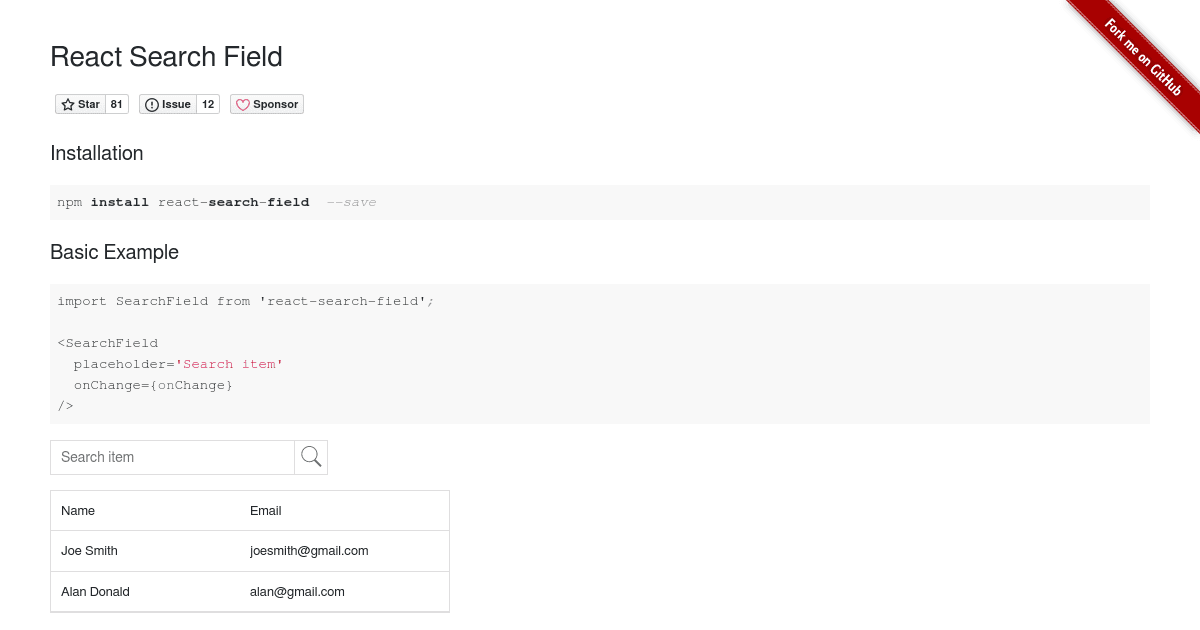Click the joesmith@gmail.com email entry
The image size is (1200, 630).
(x=309, y=550)
